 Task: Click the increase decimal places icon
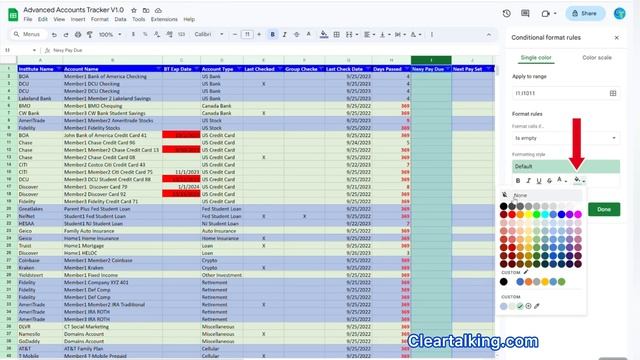pyautogui.click(x=169, y=35)
